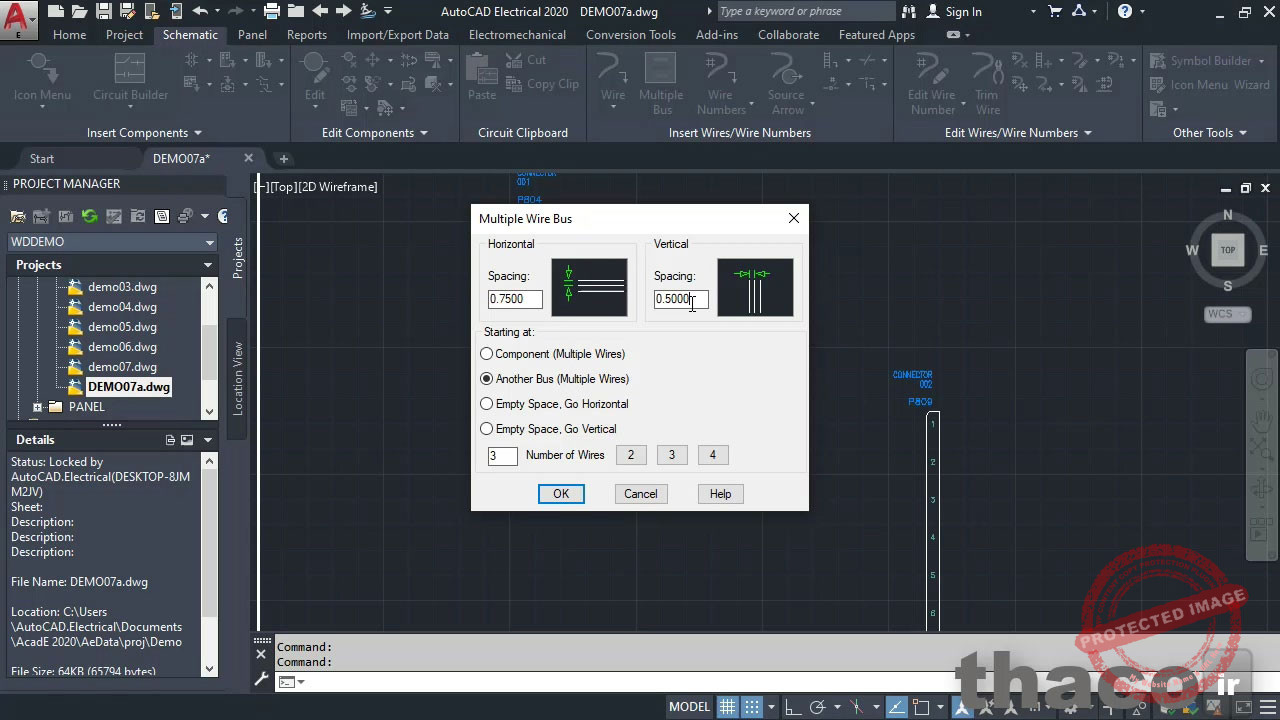The image size is (1280, 720).
Task: Set number of wires to 4
Action: click(712, 455)
